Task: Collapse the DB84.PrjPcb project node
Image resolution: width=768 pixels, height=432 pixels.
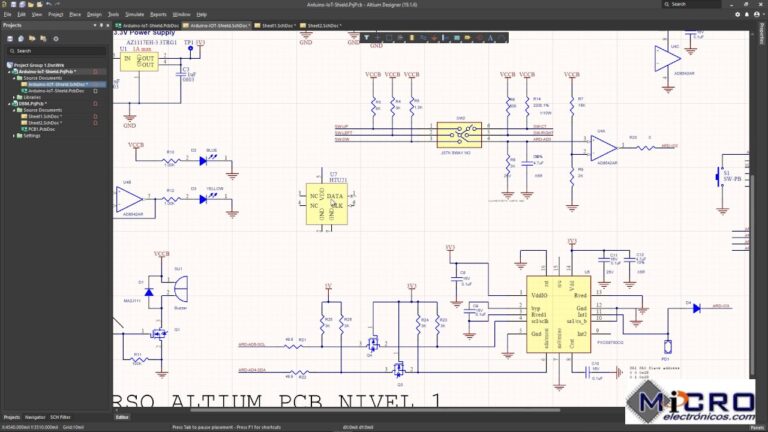Action: coord(9,104)
